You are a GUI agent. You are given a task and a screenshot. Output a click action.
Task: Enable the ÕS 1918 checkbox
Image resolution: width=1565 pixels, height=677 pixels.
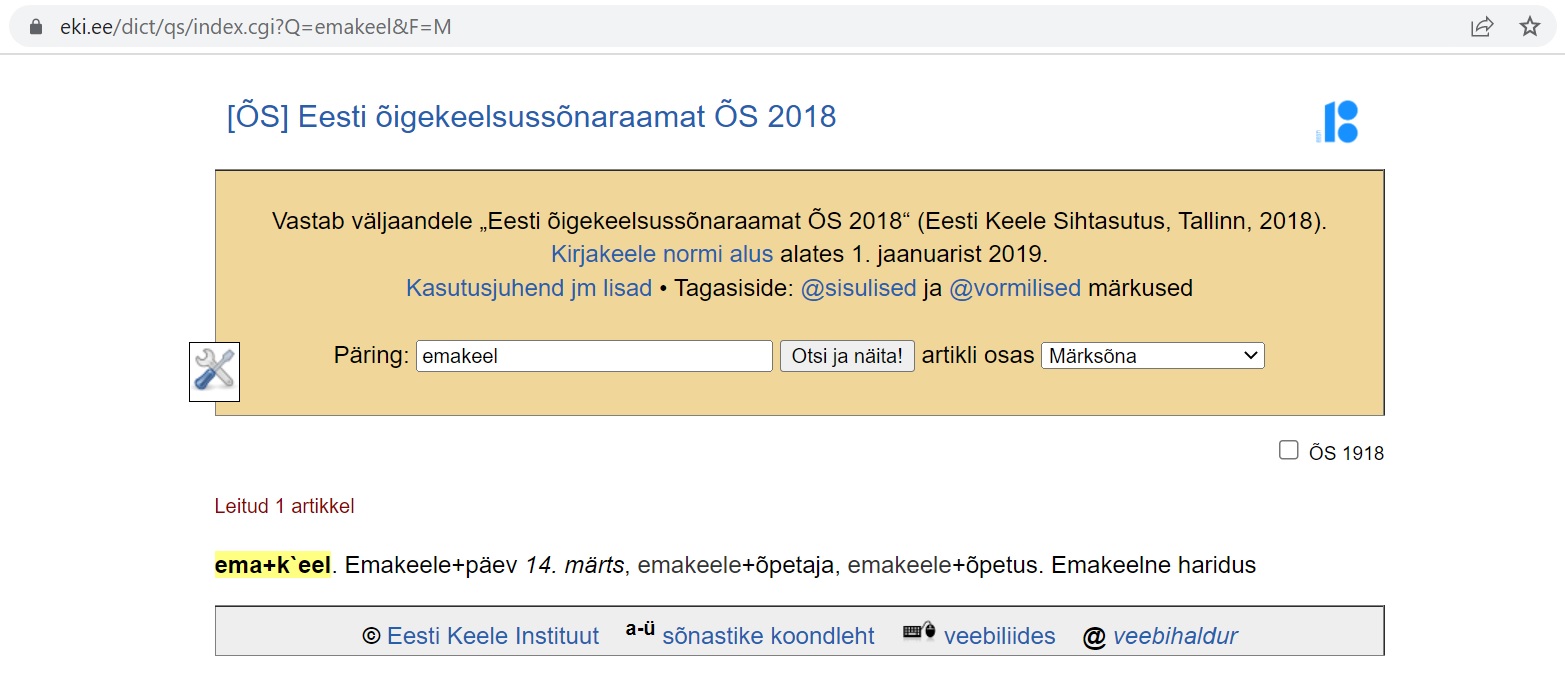pyautogui.click(x=1289, y=452)
